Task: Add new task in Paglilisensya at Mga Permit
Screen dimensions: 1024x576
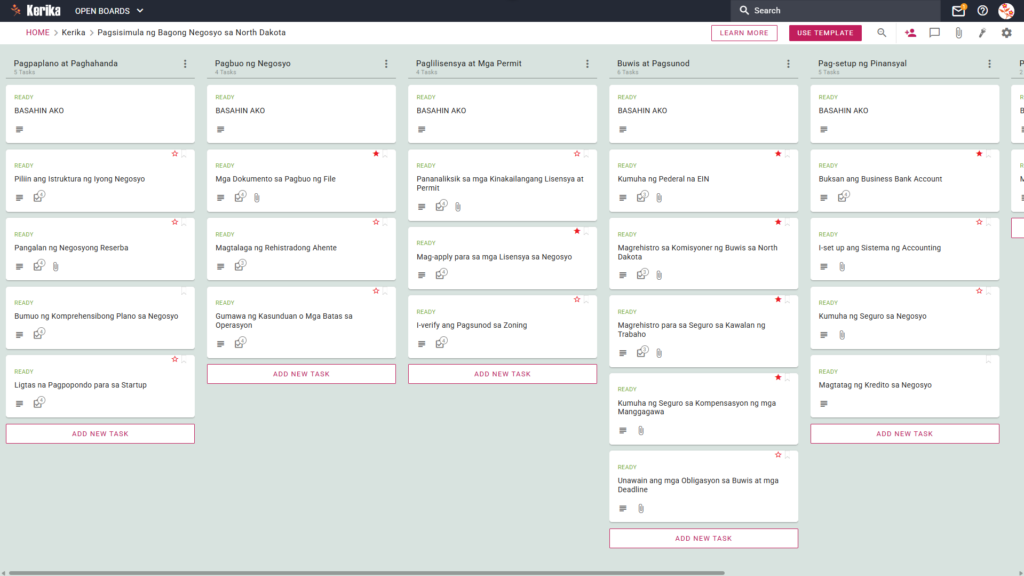Action: pyautogui.click(x=502, y=374)
